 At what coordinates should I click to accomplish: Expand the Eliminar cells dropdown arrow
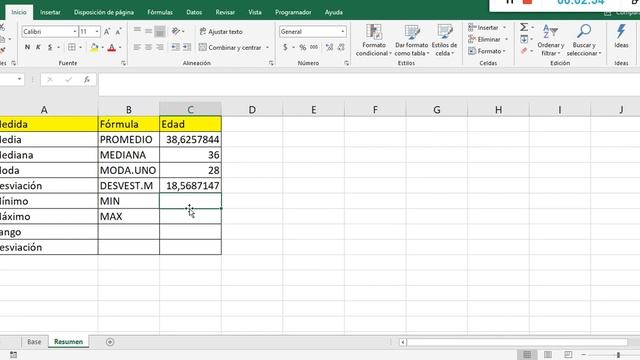click(507, 39)
